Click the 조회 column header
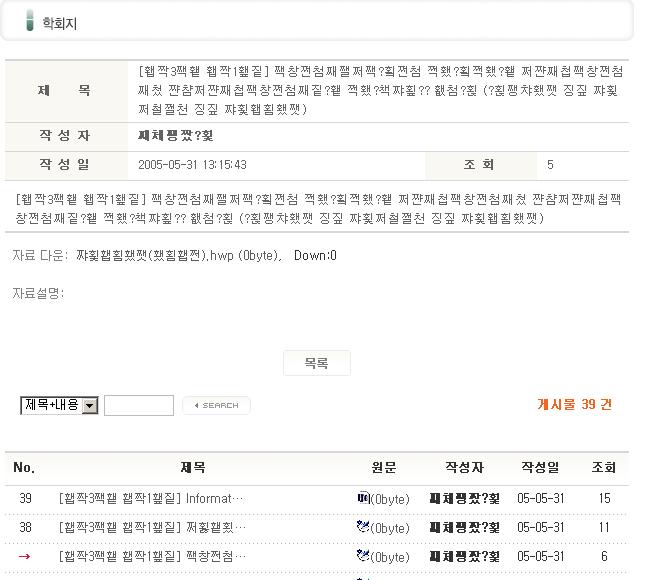The image size is (655, 580). [604, 467]
